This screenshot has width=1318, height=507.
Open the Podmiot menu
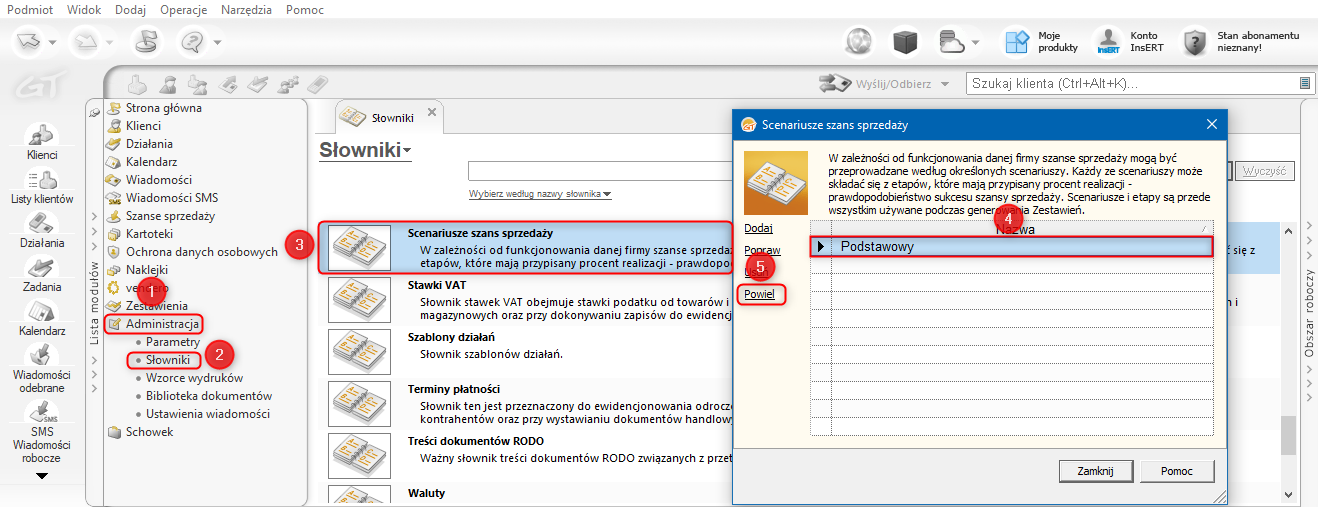coord(29,9)
